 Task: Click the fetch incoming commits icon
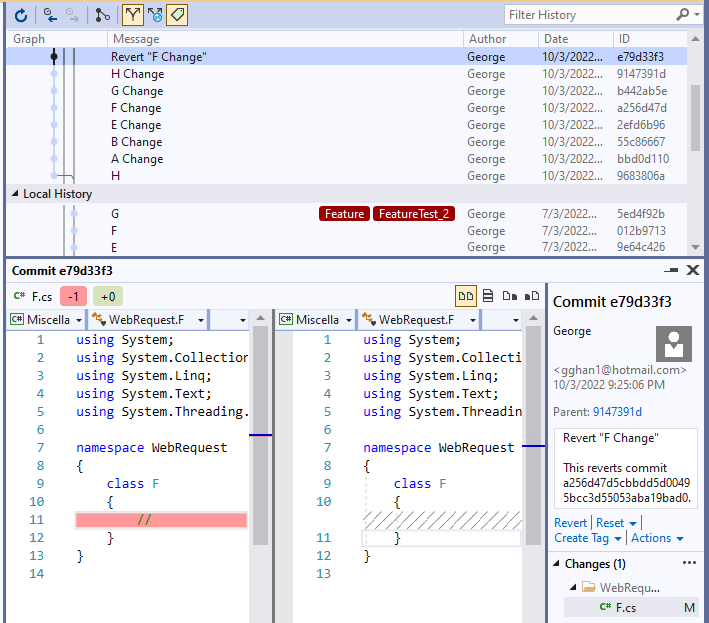point(50,15)
